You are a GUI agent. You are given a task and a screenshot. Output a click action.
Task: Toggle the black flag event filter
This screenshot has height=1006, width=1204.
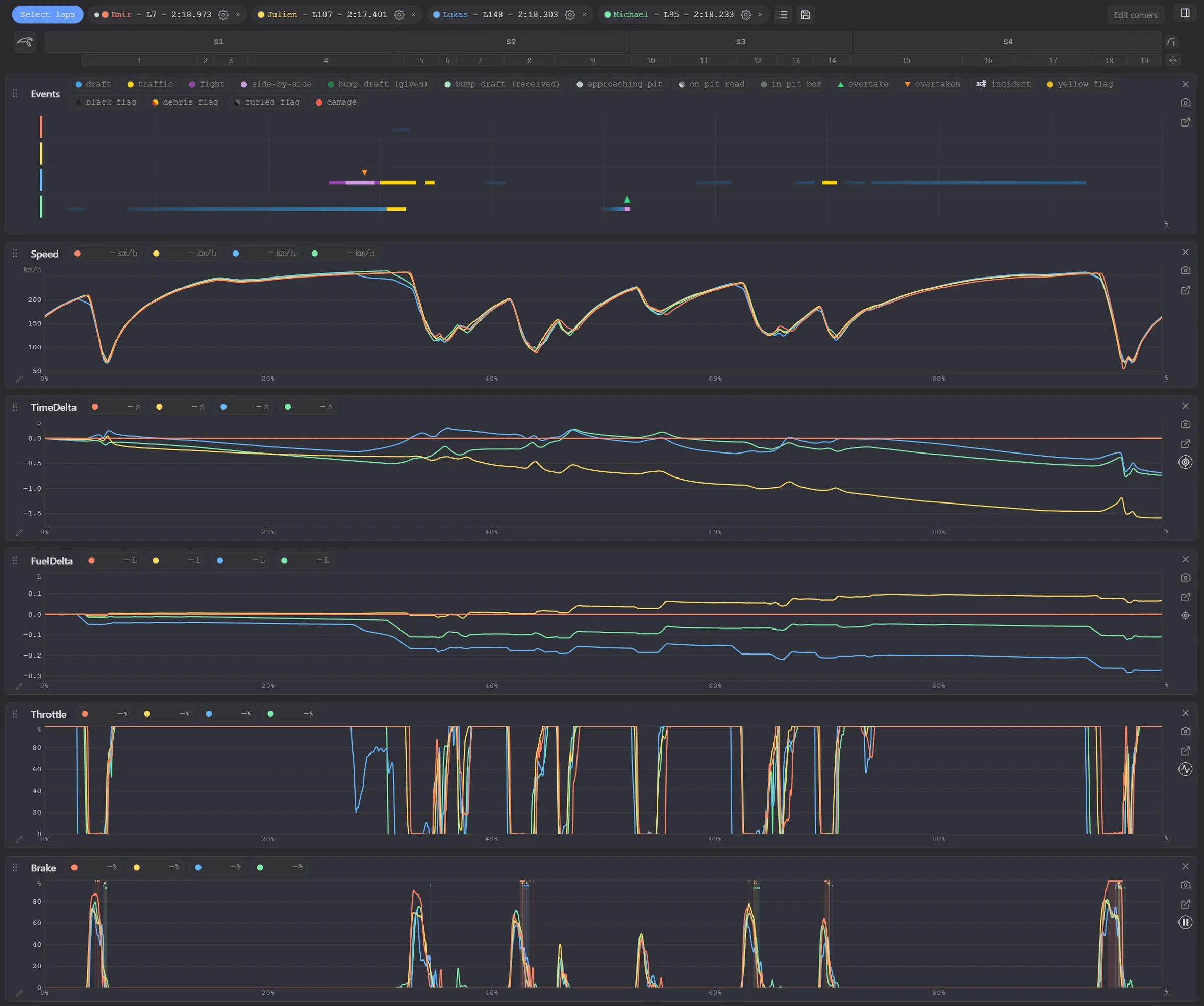click(106, 103)
